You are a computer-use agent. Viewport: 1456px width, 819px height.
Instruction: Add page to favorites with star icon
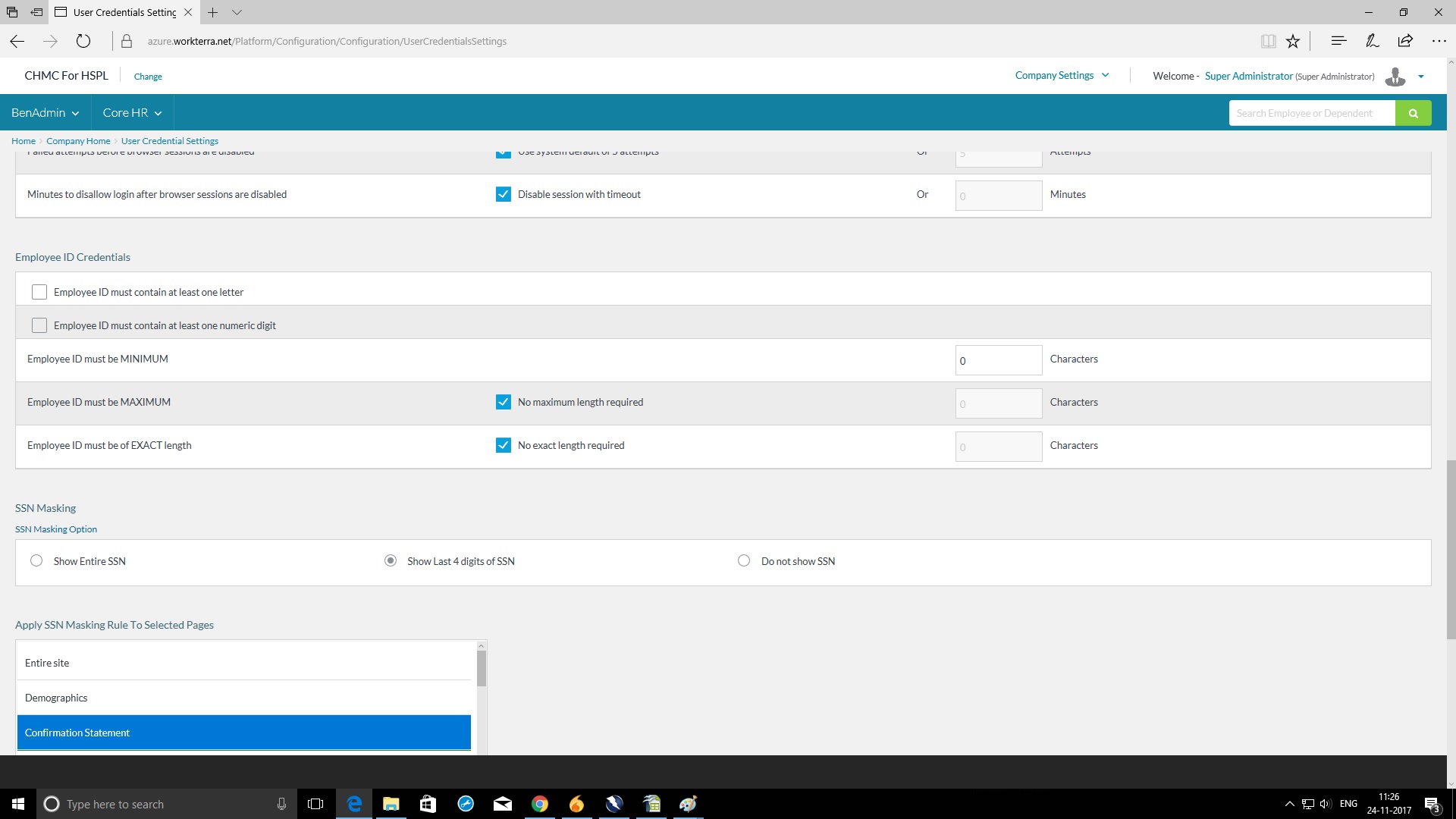pos(1293,41)
